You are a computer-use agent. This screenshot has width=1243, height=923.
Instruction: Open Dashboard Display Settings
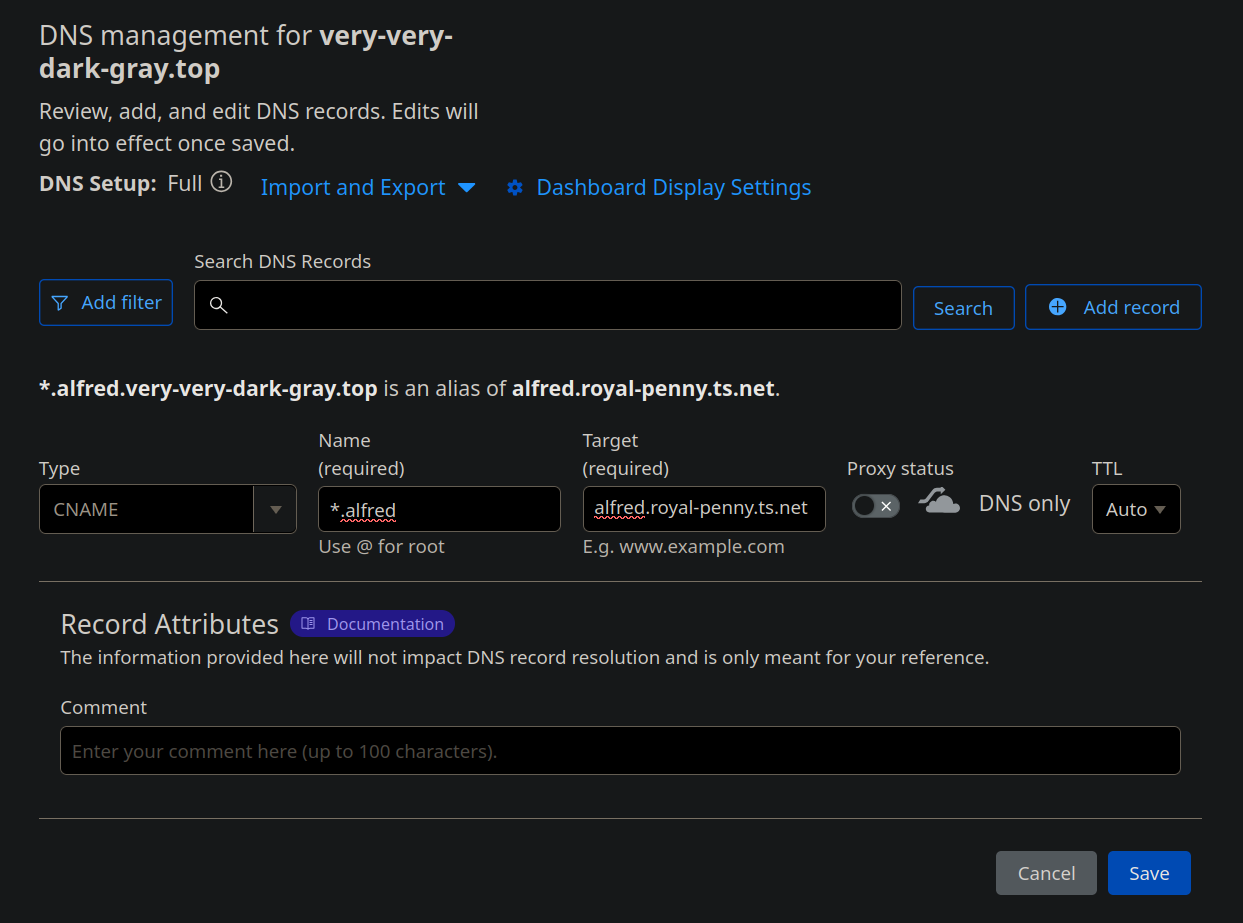tap(673, 188)
